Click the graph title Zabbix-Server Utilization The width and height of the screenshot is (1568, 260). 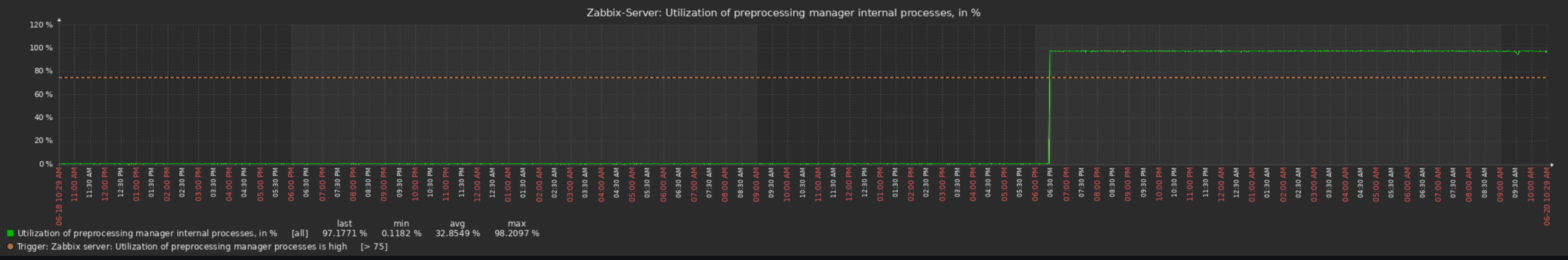click(783, 13)
